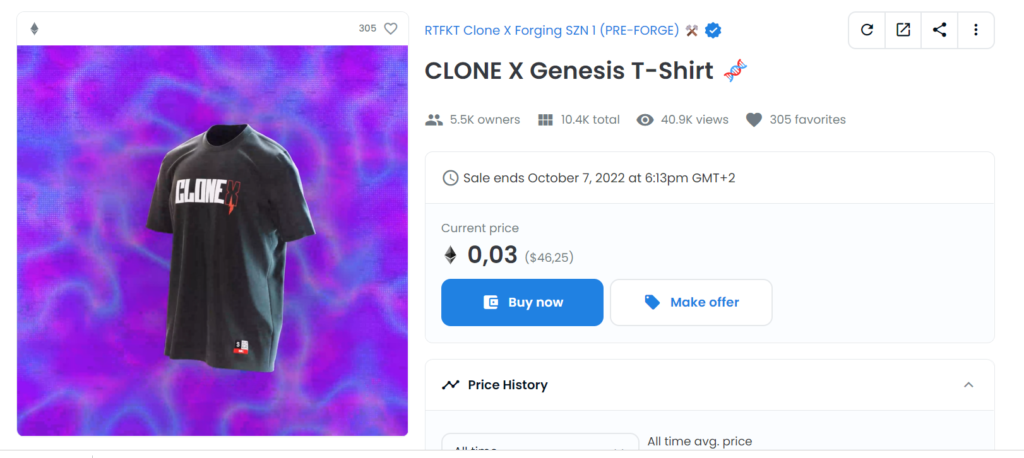View the 5.5K owners list
Image resolution: width=1024 pixels, height=458 pixels.
click(x=484, y=120)
